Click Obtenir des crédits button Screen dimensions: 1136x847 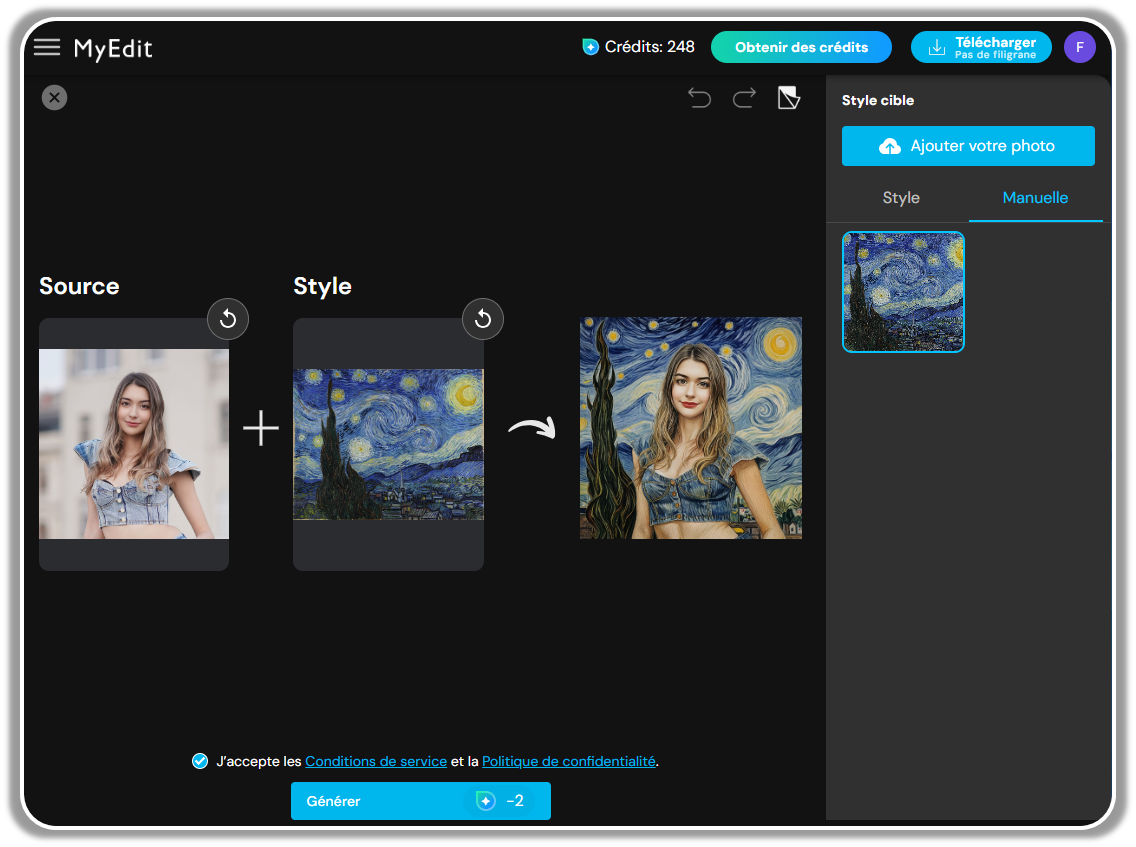(801, 47)
